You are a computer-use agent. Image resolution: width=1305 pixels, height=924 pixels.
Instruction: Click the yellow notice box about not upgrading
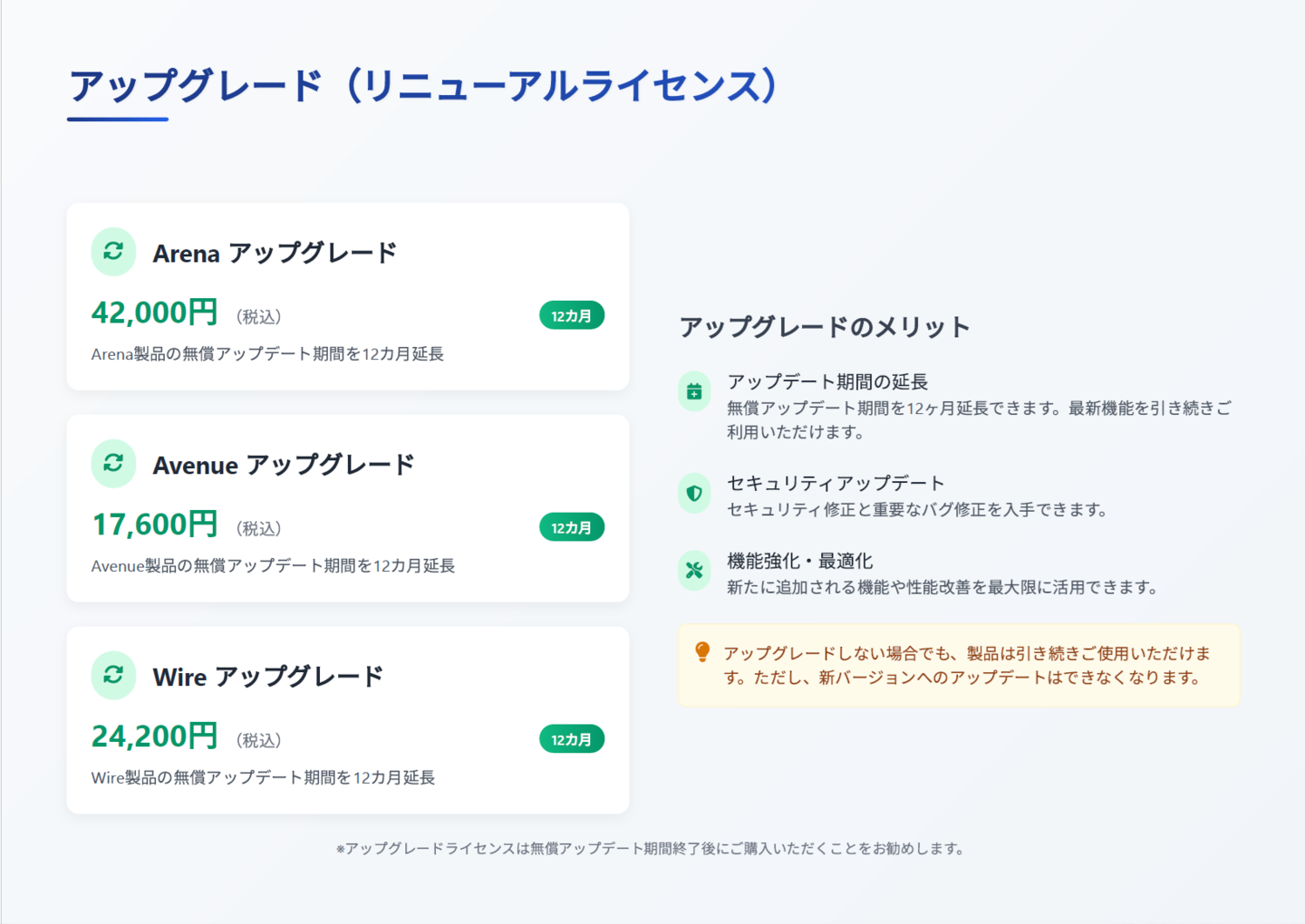(x=959, y=665)
